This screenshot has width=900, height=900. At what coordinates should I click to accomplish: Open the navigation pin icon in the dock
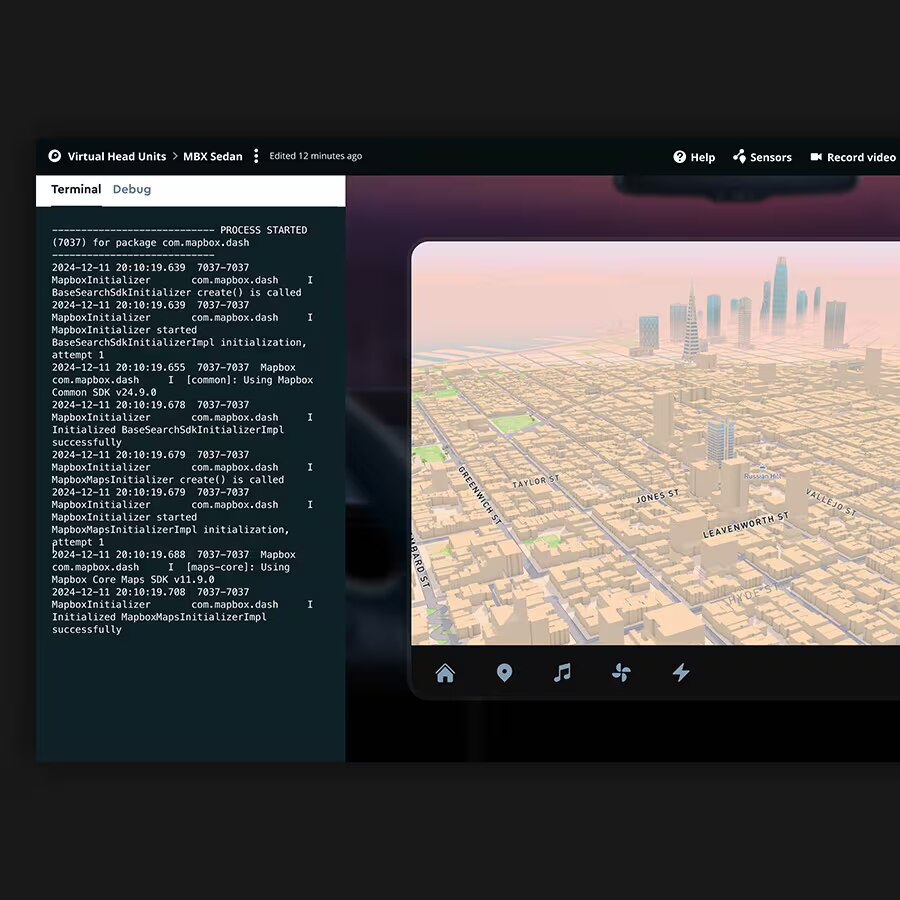504,673
